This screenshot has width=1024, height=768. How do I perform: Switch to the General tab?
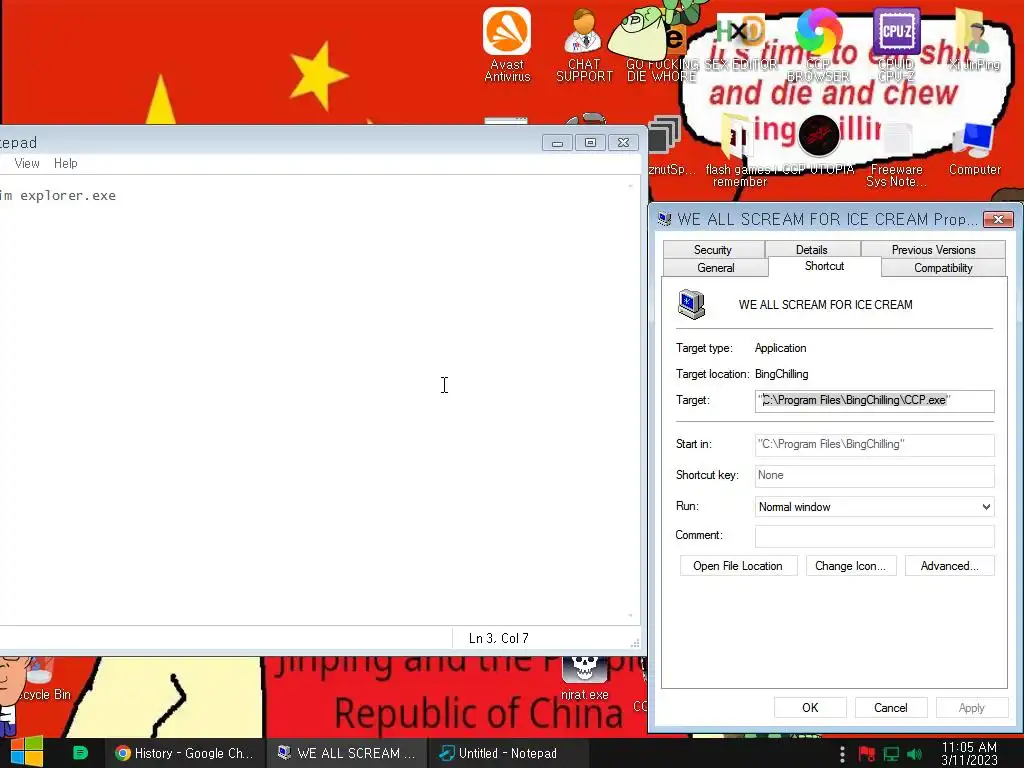coord(716,268)
